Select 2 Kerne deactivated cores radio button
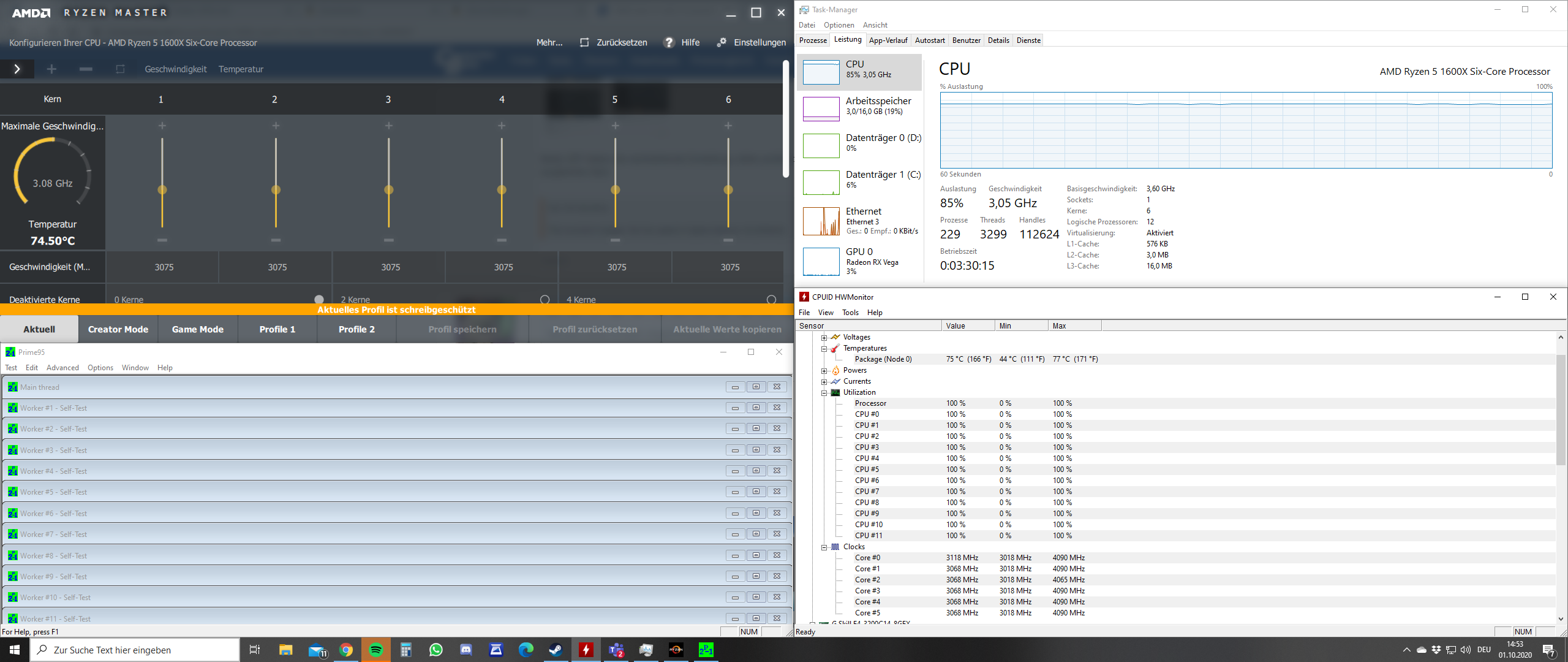The height and width of the screenshot is (662, 1568). point(545,300)
